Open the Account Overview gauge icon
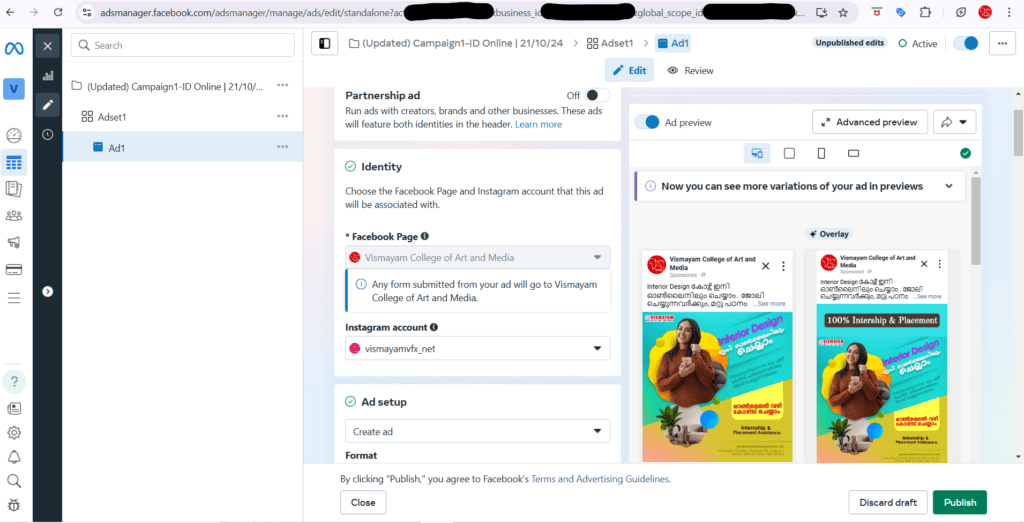Screen dimensions: 1024x523 [x=14, y=136]
